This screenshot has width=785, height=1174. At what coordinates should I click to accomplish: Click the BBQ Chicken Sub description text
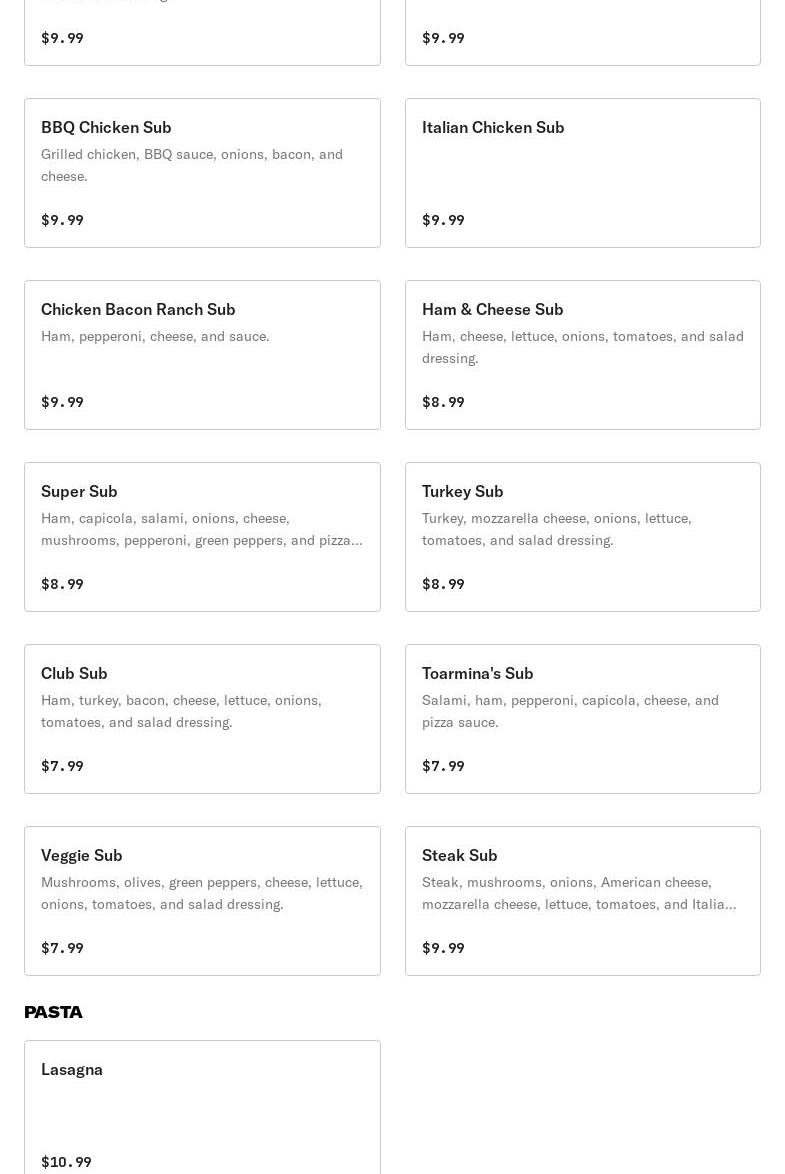click(x=192, y=165)
